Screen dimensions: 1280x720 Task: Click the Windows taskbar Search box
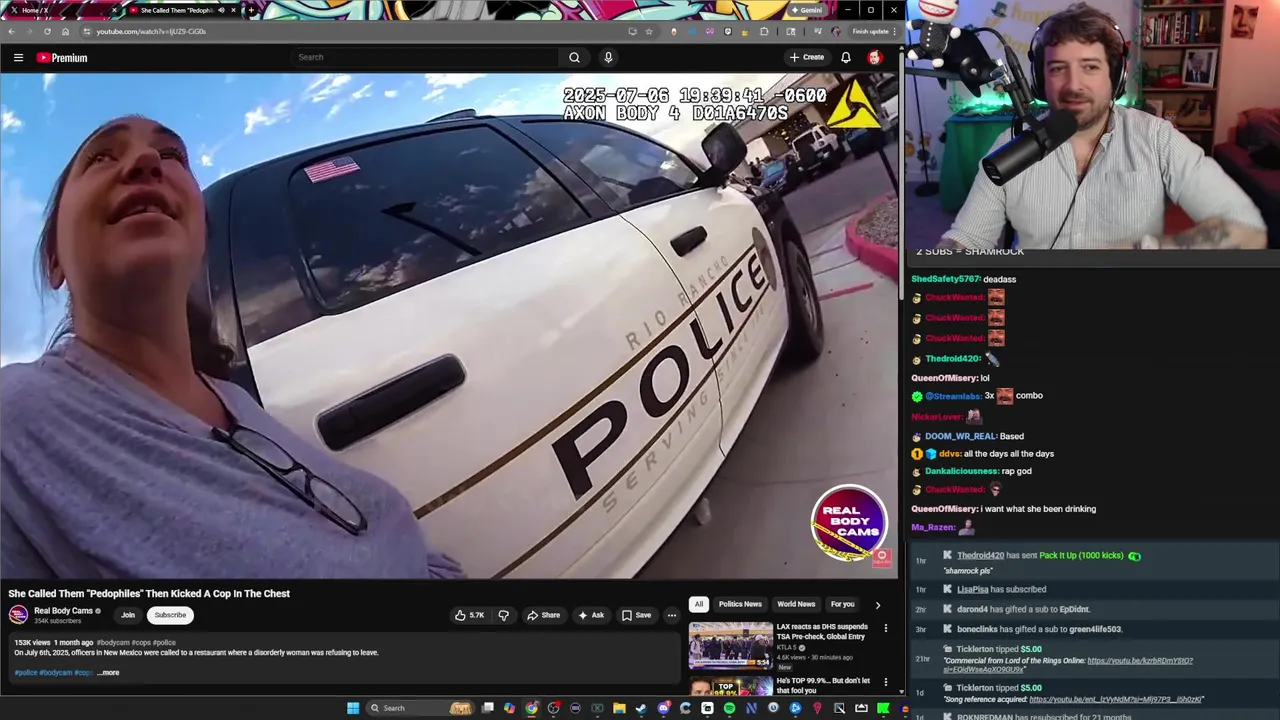pos(420,708)
